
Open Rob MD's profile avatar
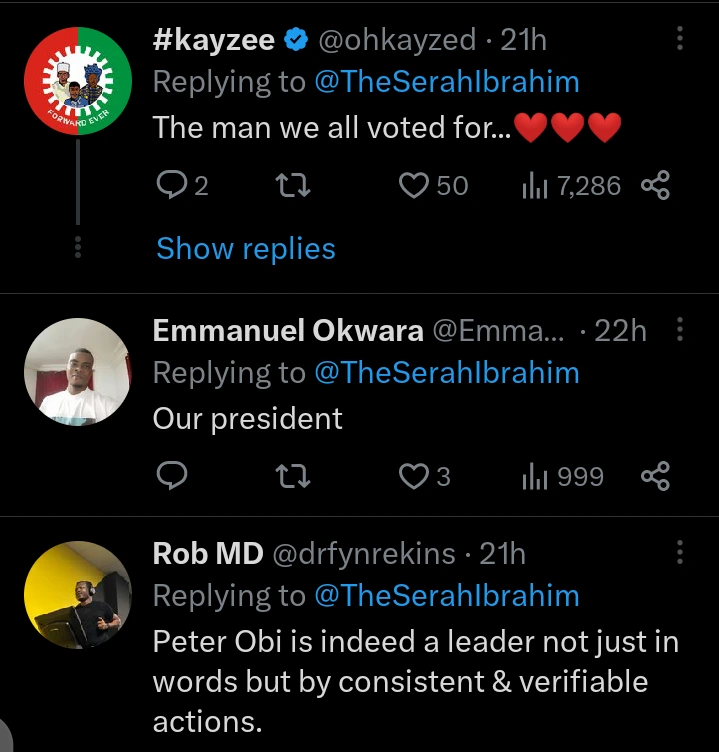click(x=77, y=595)
